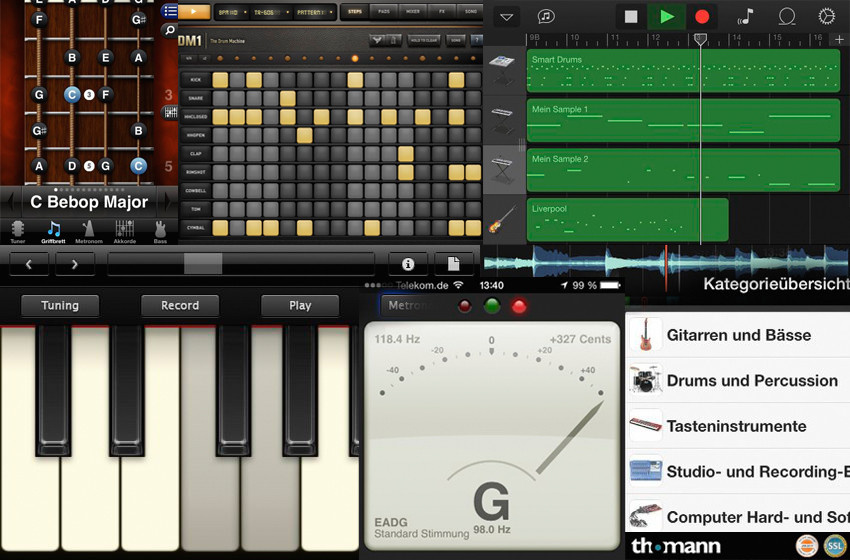Click the DM1 trash icon
Viewport: 850px width, 560px height.
(x=394, y=40)
